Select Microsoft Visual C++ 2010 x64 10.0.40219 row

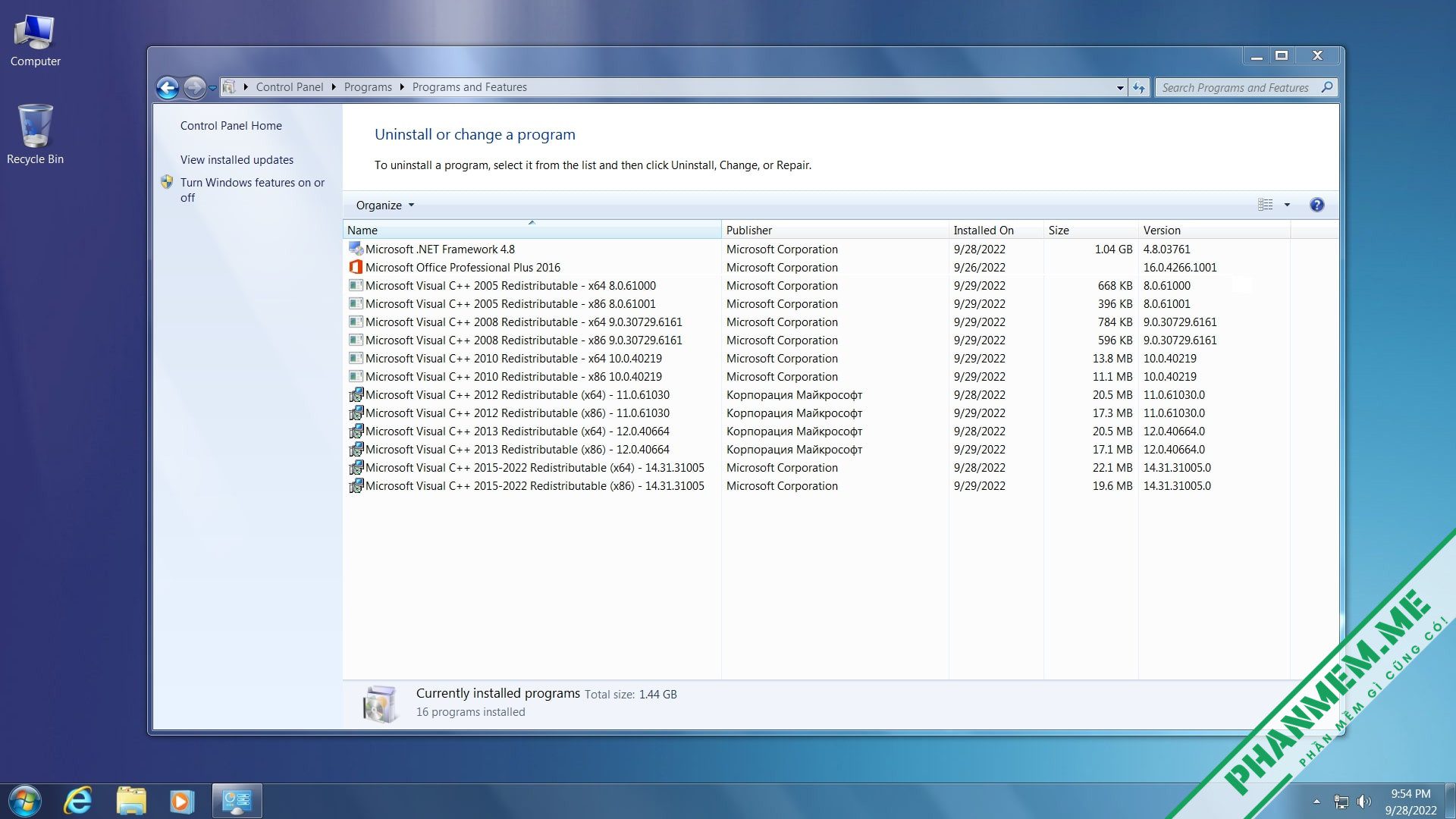point(816,359)
